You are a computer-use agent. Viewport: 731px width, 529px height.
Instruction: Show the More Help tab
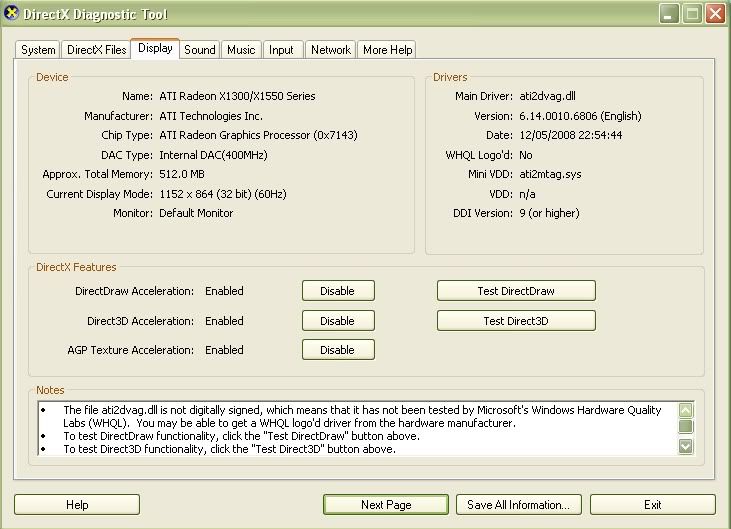pos(387,49)
